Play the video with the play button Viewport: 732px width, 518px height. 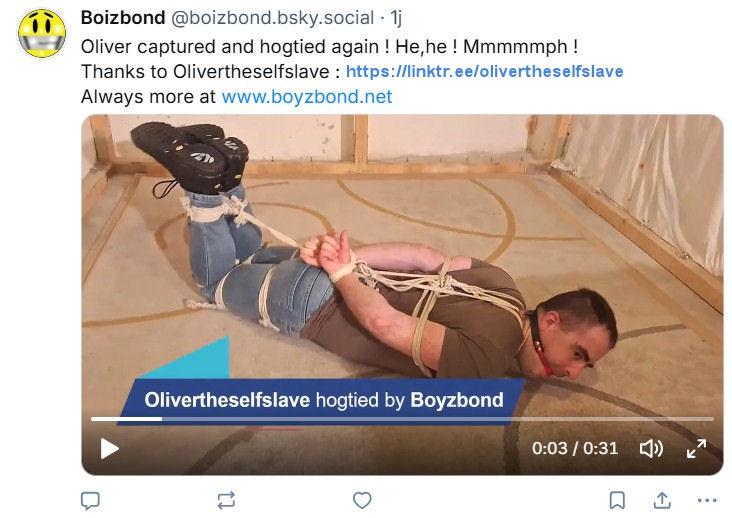(110, 448)
